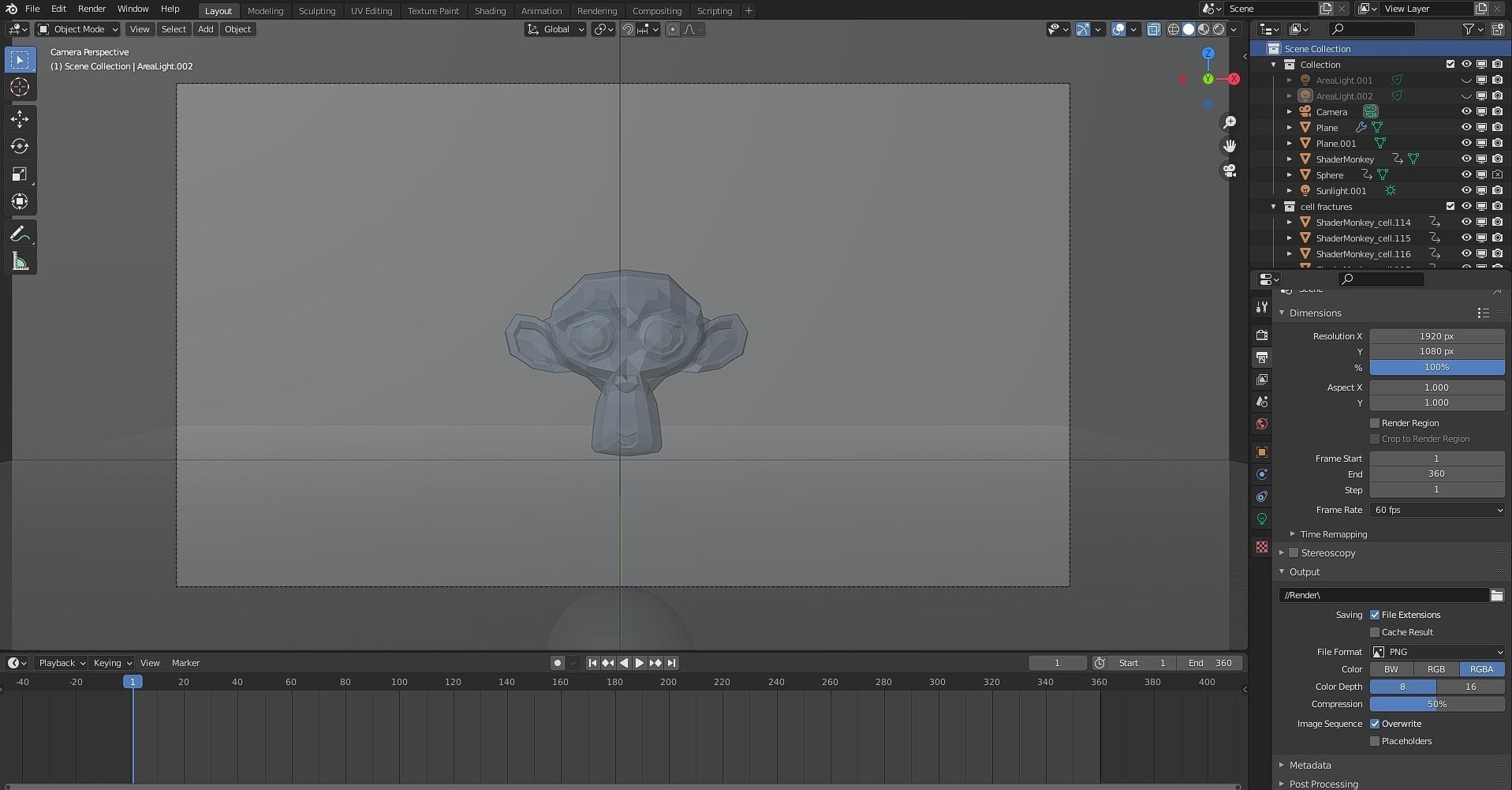Image resolution: width=1512 pixels, height=790 pixels.
Task: Play the animation in reverse
Action: point(624,663)
